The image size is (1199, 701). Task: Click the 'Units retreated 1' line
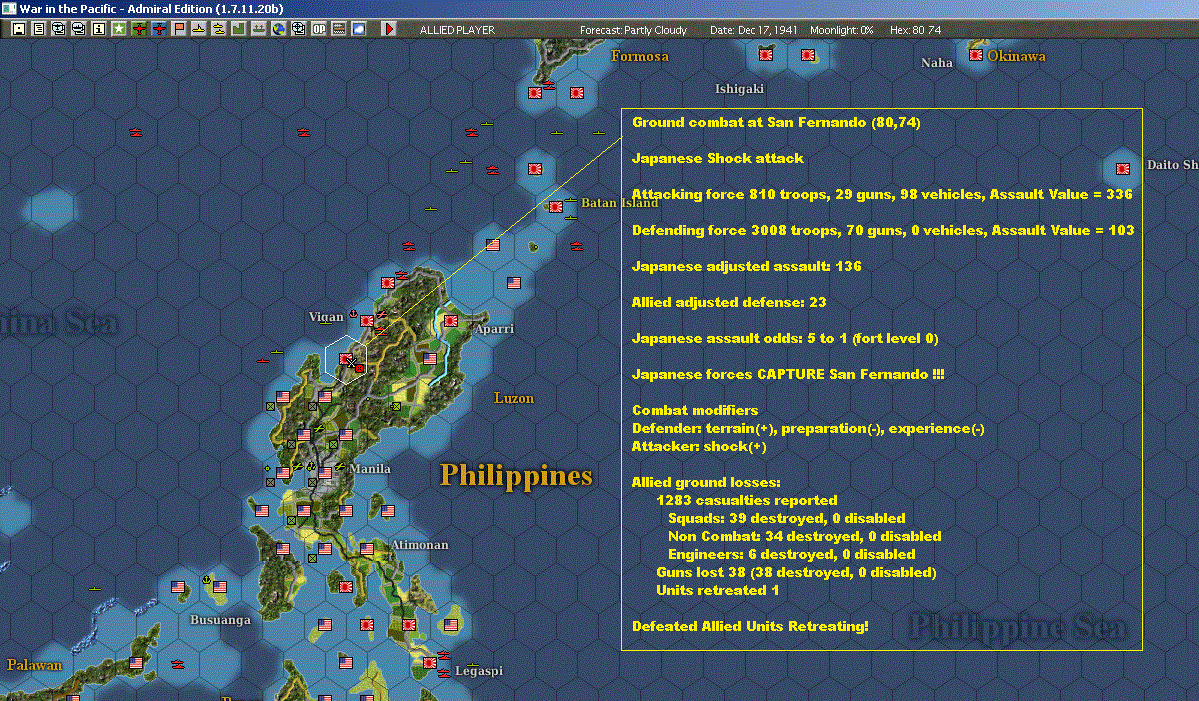pyautogui.click(x=717, y=590)
